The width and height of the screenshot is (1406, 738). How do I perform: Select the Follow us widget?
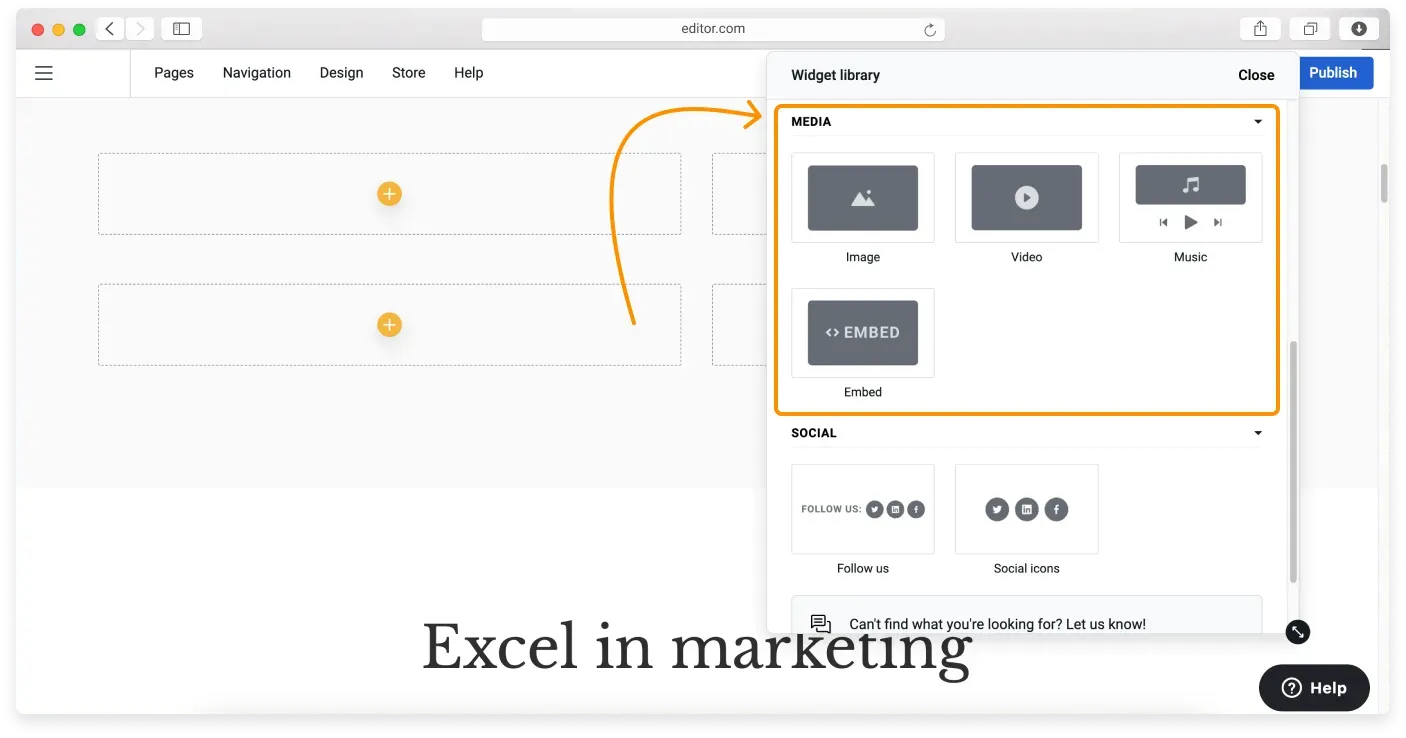pyautogui.click(x=863, y=509)
